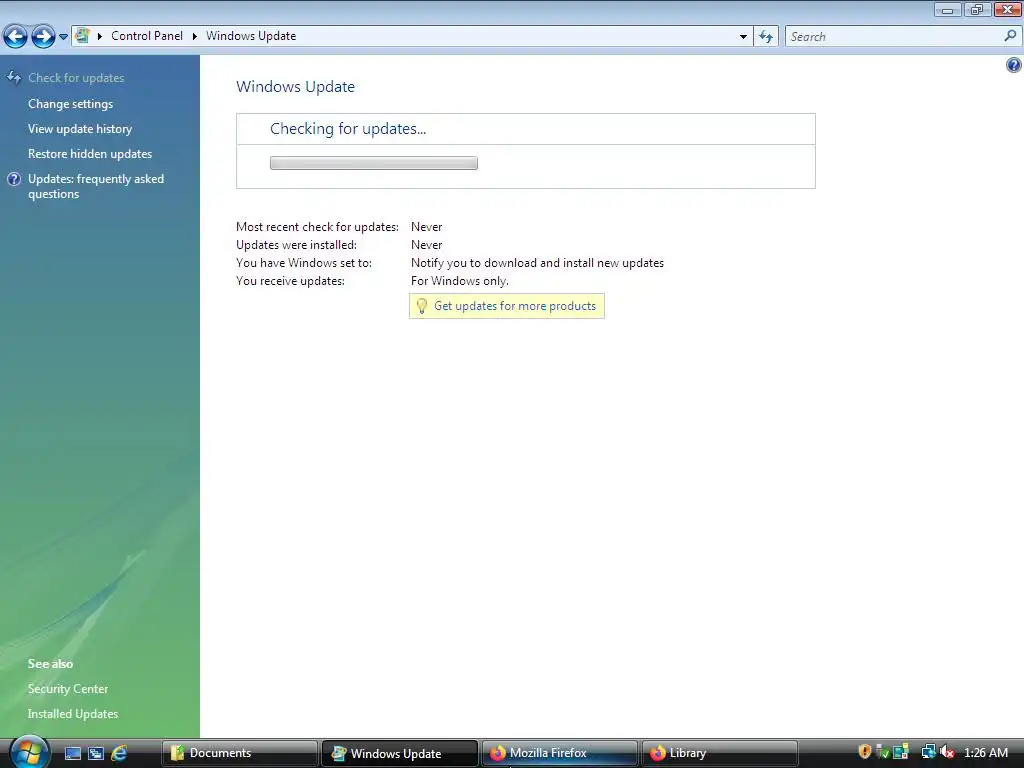
Task: Open Updates: frequently asked questions
Action: pyautogui.click(x=95, y=186)
